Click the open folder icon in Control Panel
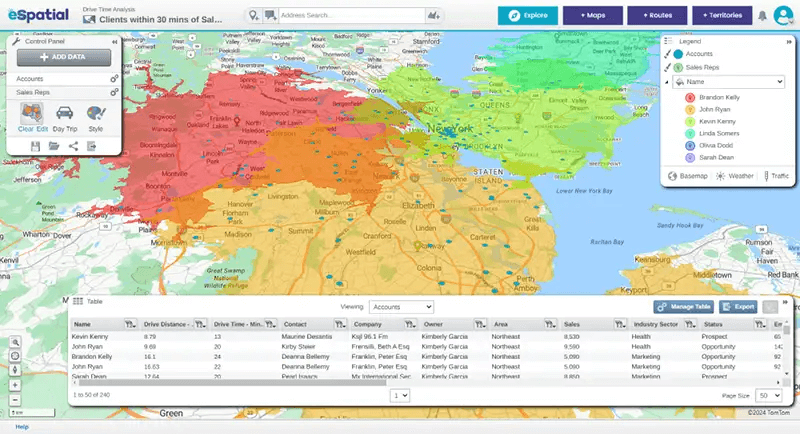The width and height of the screenshot is (800, 434). pos(54,146)
